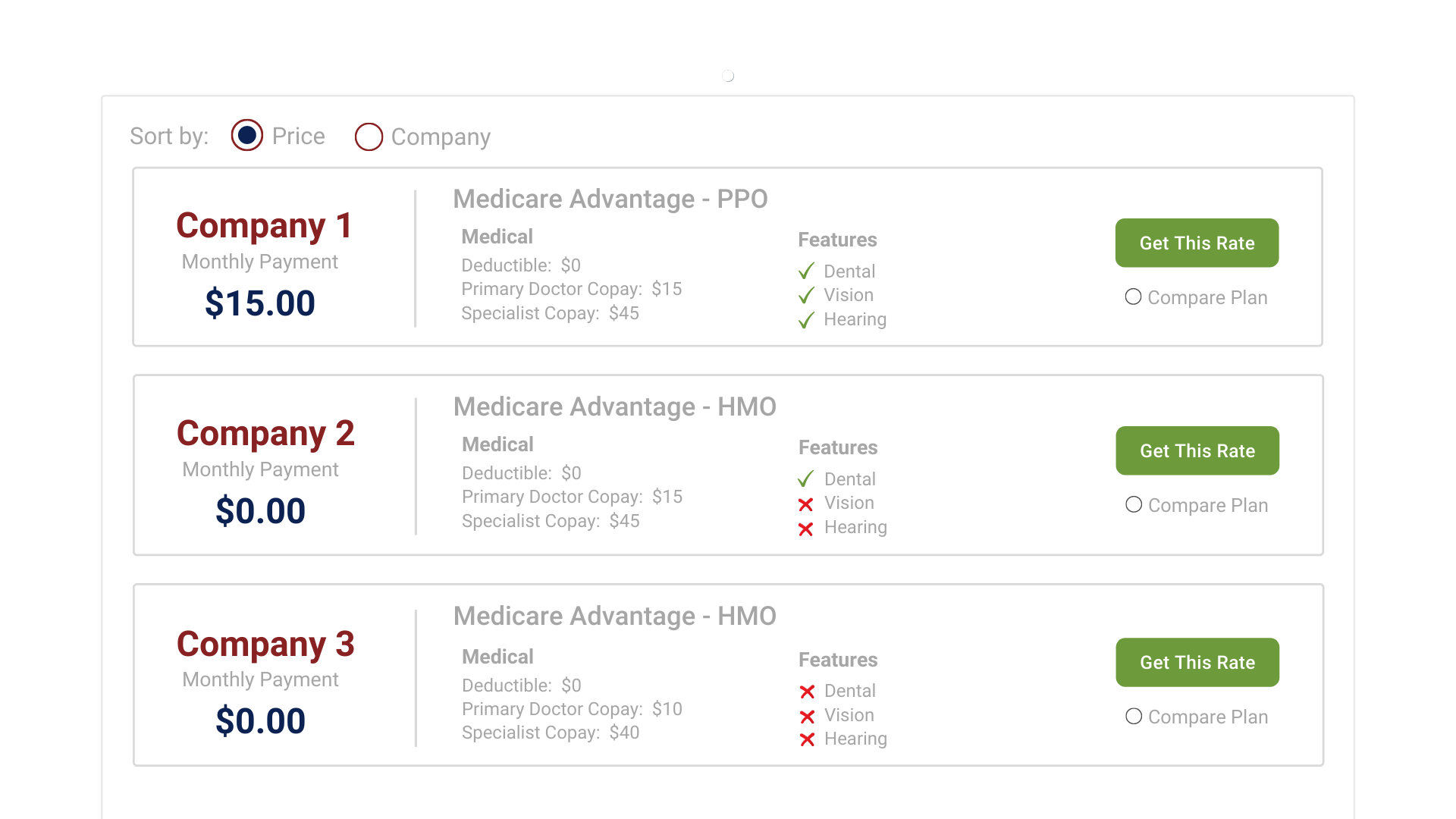Viewport: 1456px width, 819px height.
Task: Select the Company sort radio button
Action: tap(369, 137)
